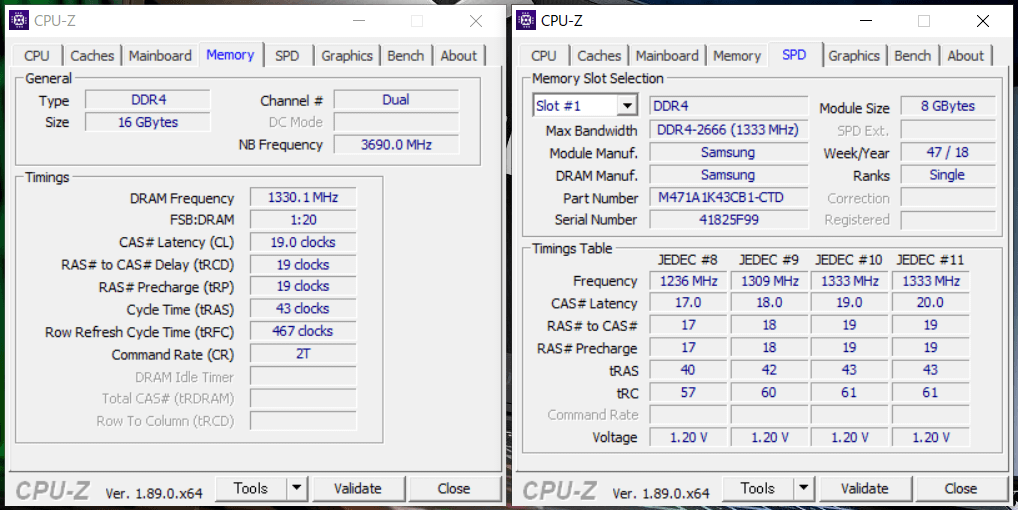Click the Dual channel value
The image size is (1018, 510).
click(396, 100)
